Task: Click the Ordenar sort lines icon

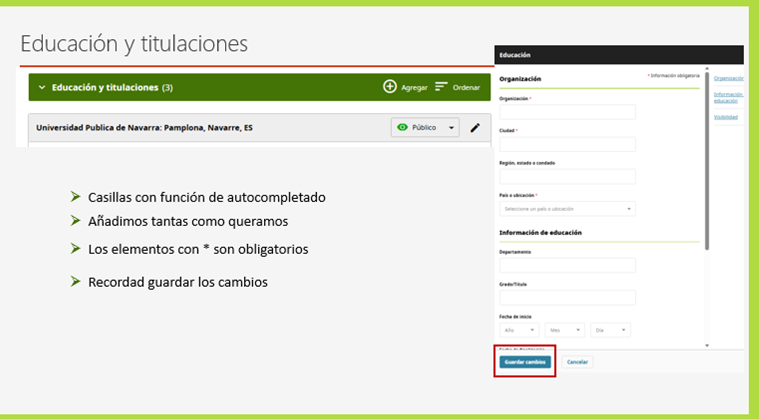Action: click(441, 87)
